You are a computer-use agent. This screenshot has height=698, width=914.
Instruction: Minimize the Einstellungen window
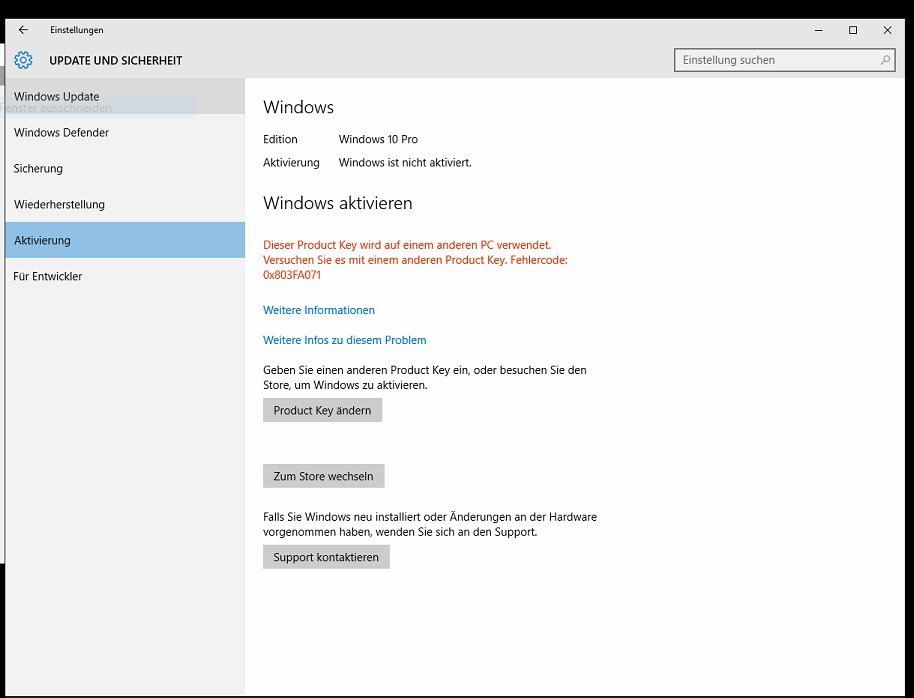pyautogui.click(x=819, y=30)
